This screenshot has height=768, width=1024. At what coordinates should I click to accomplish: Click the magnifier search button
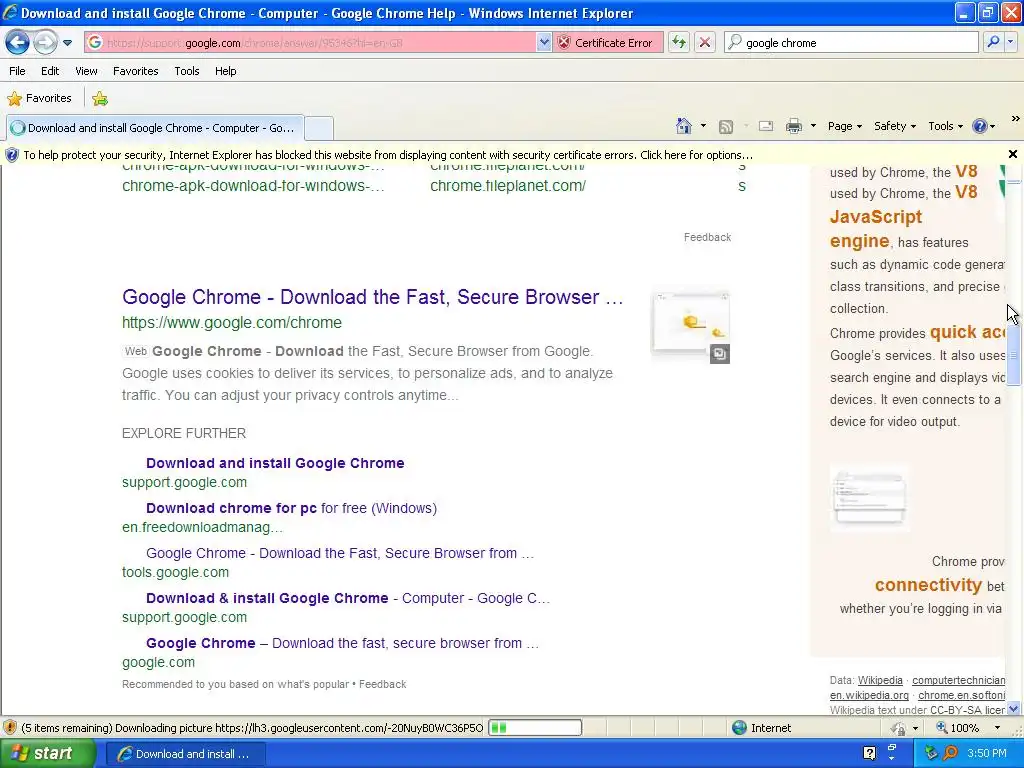tap(993, 43)
